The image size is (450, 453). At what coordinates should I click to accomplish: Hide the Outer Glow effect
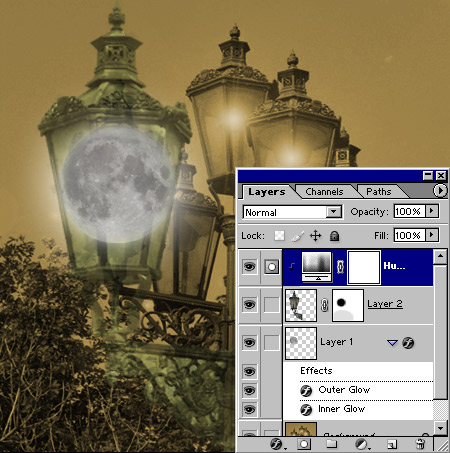[x=249, y=390]
